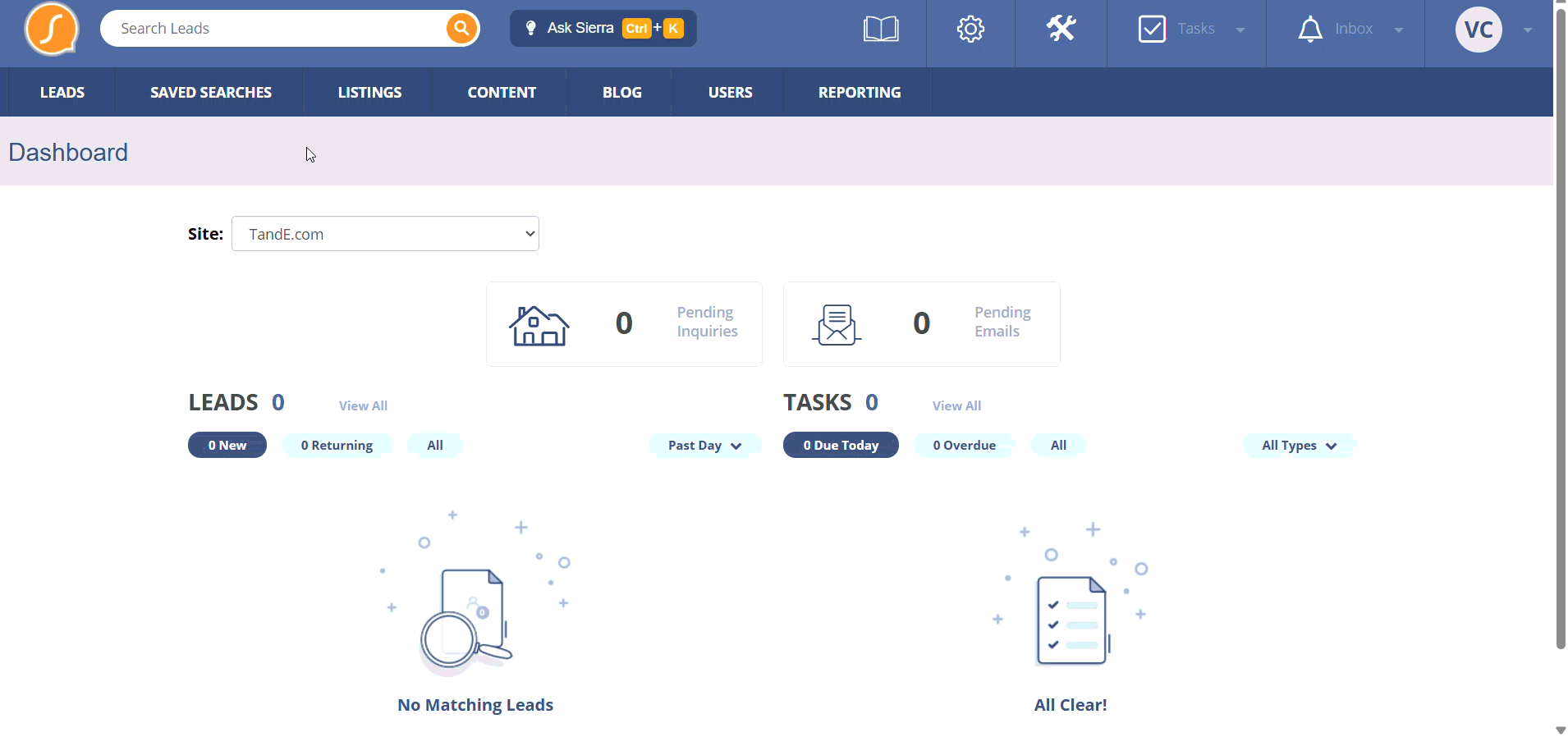Click the Pending Inquiries card
The height and width of the screenshot is (737, 1568).
tap(624, 324)
